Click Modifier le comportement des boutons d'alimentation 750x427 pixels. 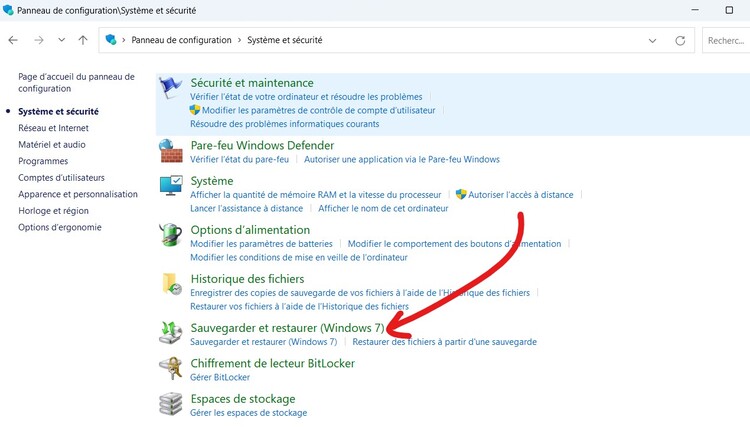[x=454, y=244]
